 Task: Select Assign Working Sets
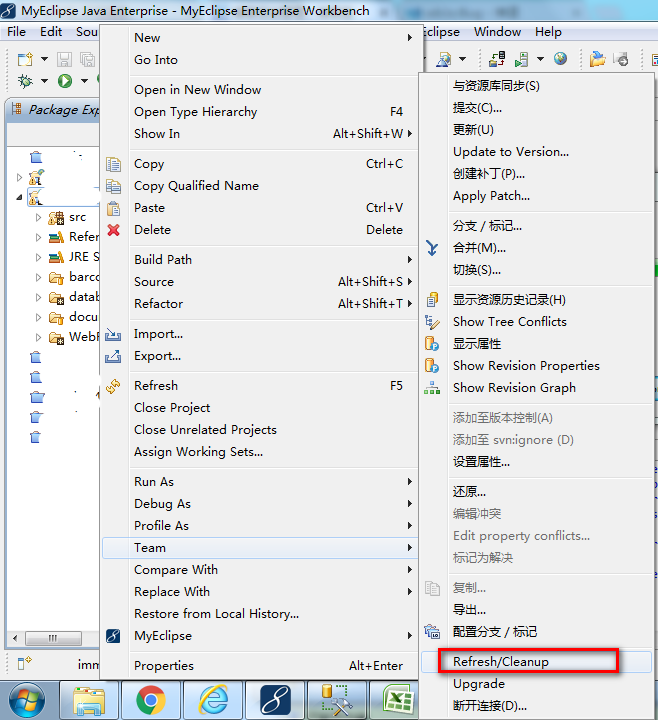pos(259,452)
